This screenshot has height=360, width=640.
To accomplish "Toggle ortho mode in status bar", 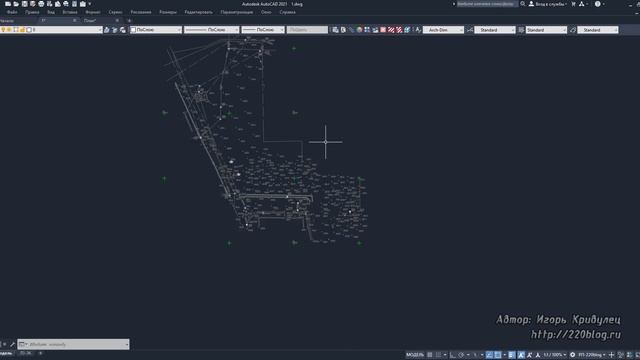I will [x=453, y=355].
